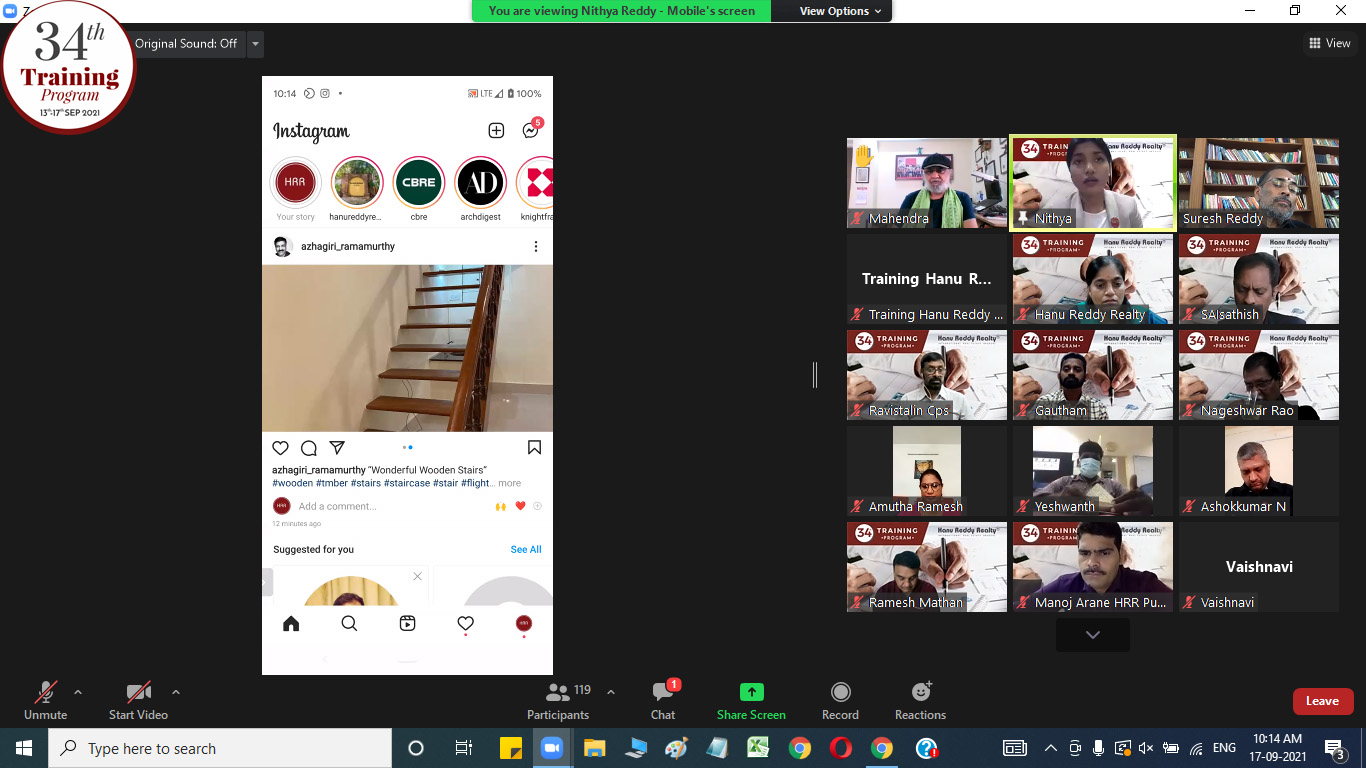This screenshot has height=768, width=1366.
Task: Open Zoom Reactions menu
Action: click(x=920, y=700)
